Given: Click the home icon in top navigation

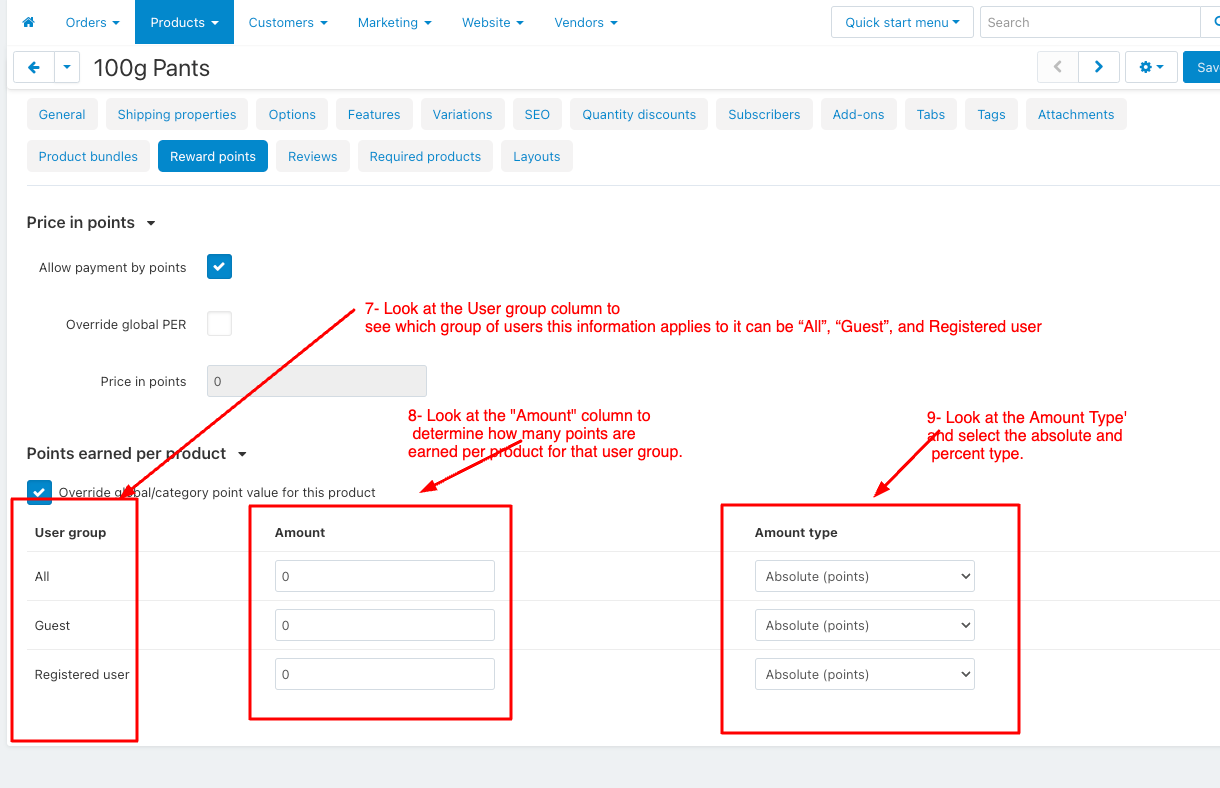Looking at the screenshot, I should (x=28, y=22).
